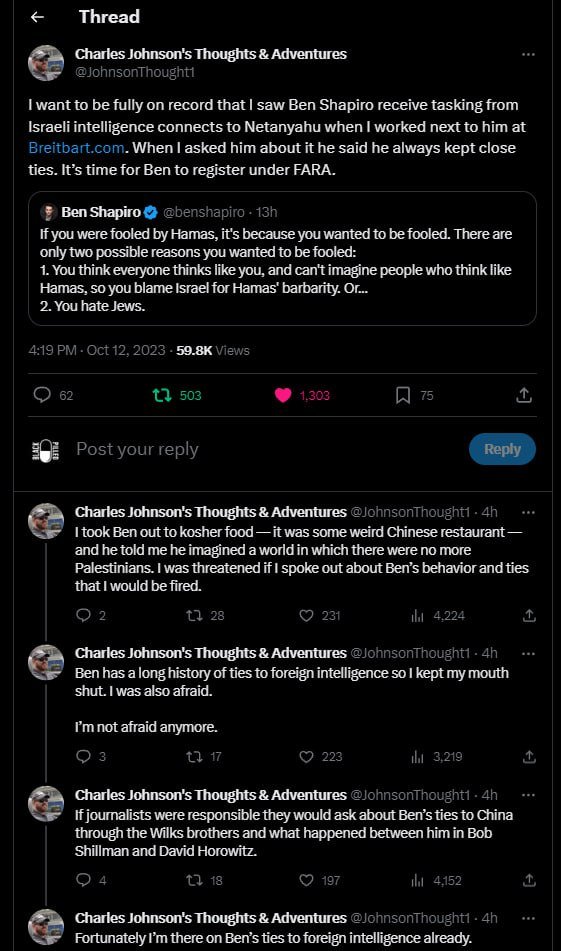Open more options on the kosher food reply
Screen dimensions: 561x951
[x=528, y=512]
